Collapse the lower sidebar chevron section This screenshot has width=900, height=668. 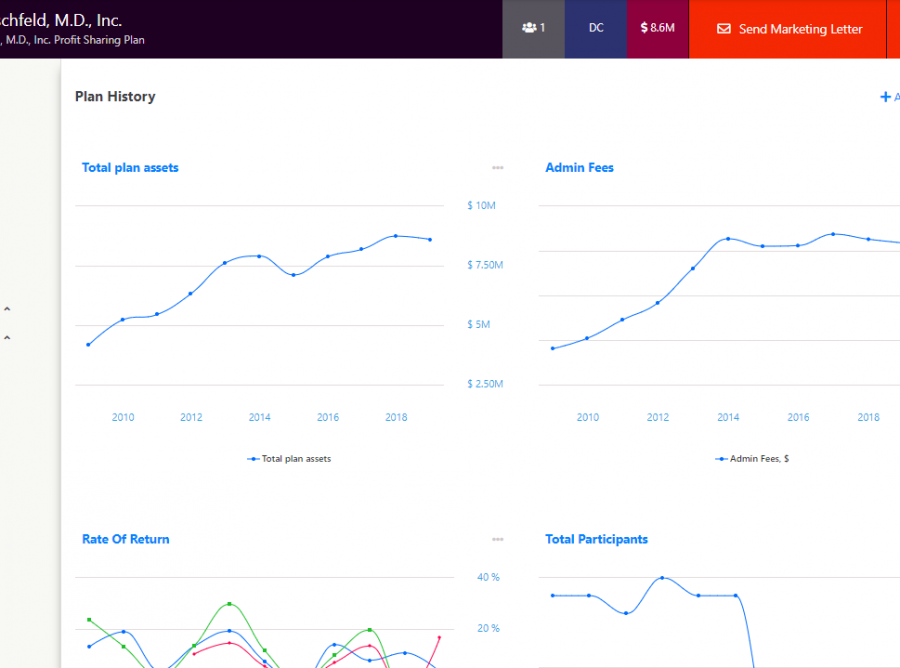click(x=7, y=339)
